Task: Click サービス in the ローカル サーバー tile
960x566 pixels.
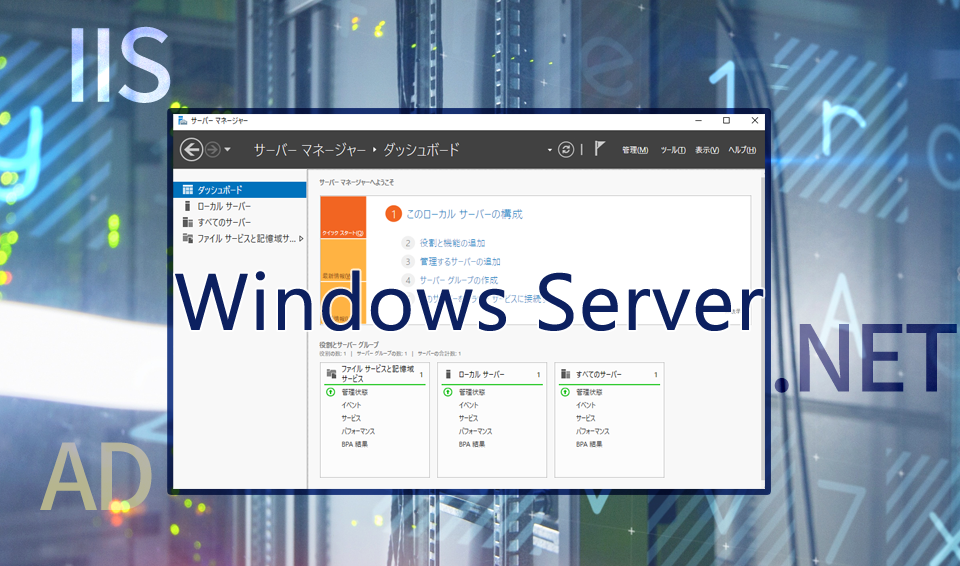Action: pos(469,418)
